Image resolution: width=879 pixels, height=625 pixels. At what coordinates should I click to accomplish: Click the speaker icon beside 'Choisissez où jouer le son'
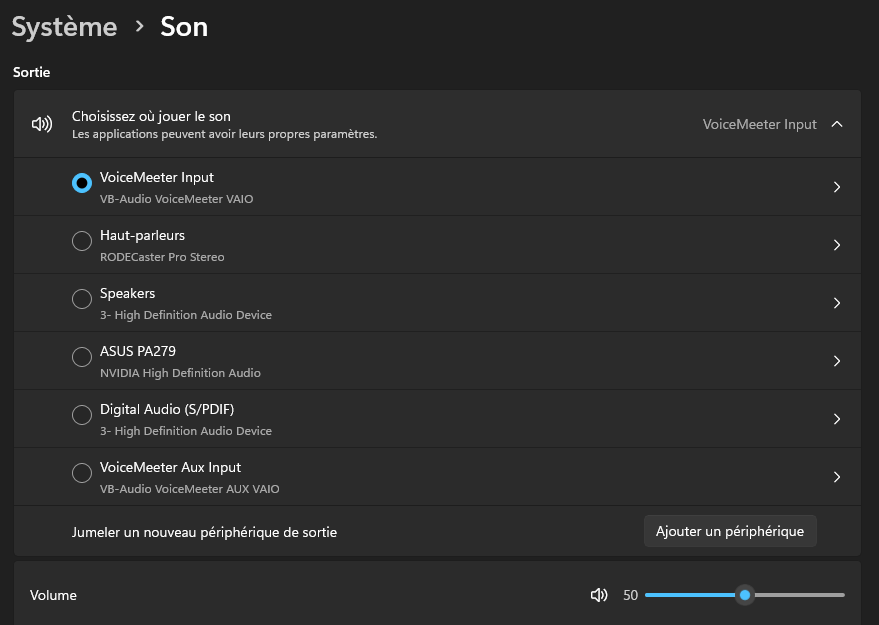[42, 124]
